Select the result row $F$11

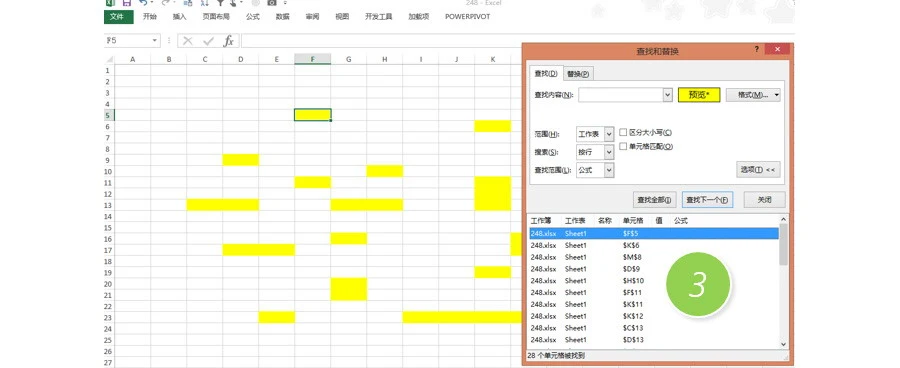coord(653,292)
